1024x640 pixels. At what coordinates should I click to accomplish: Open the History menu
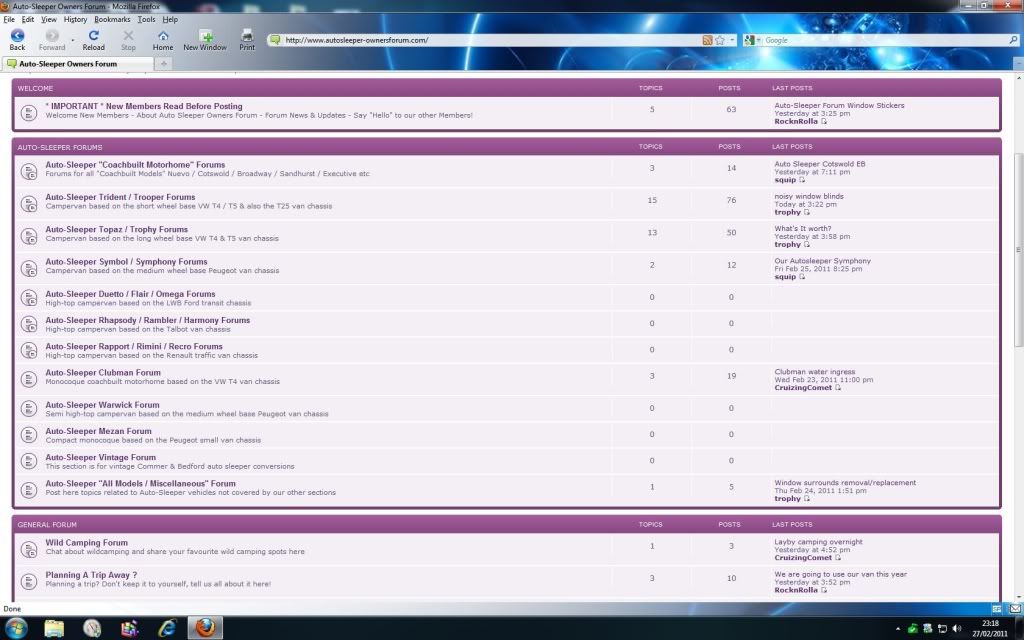click(75, 19)
